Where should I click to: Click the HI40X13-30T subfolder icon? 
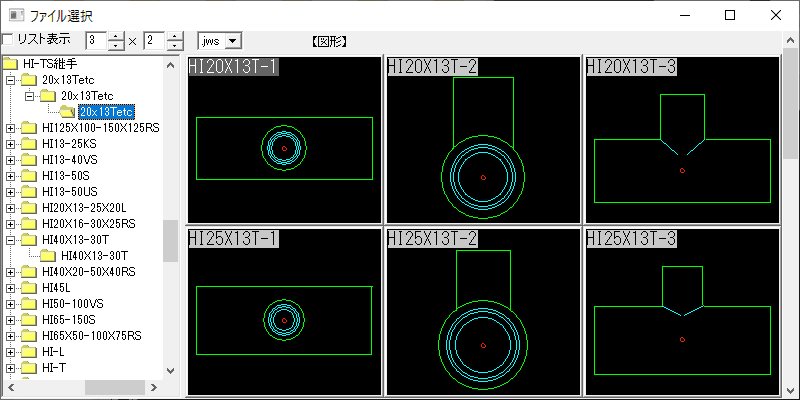pyautogui.click(x=48, y=255)
